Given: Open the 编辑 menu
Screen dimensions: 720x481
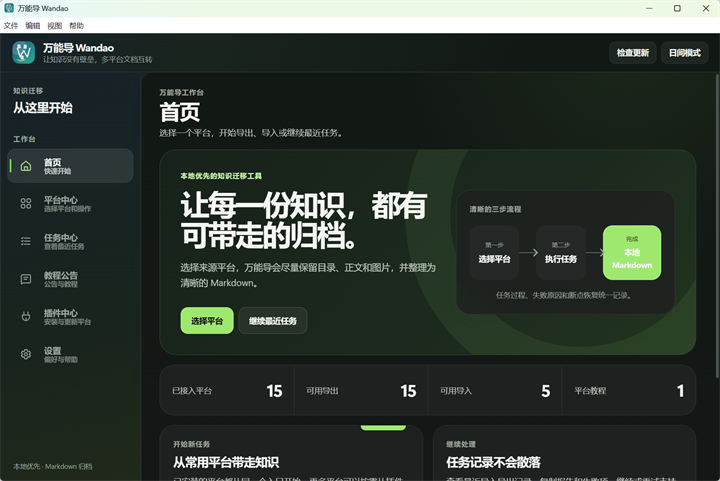Looking at the screenshot, I should click(33, 26).
